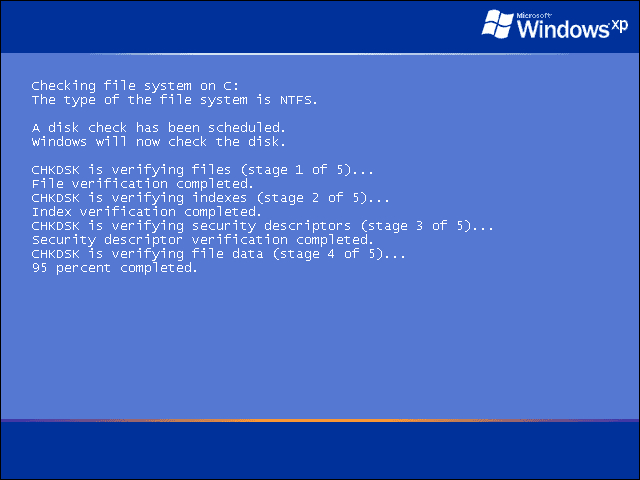The width and height of the screenshot is (640, 480).
Task: Click "File verification completed." message
Action: coord(142,184)
